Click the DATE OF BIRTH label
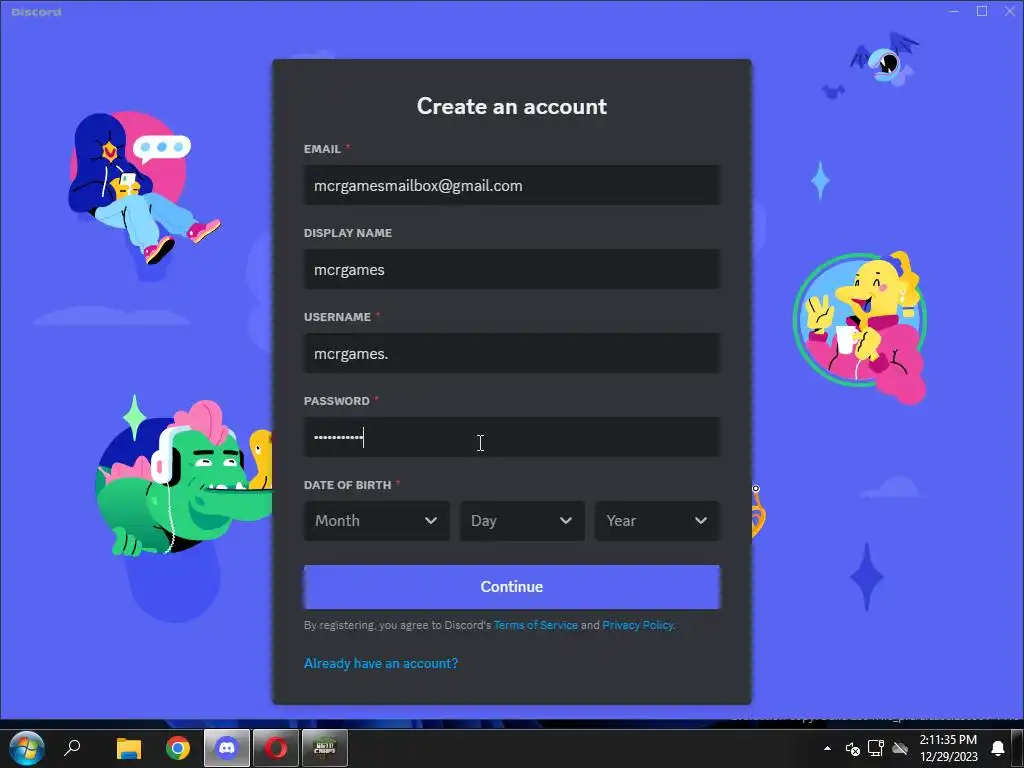The width and height of the screenshot is (1024, 768). pyautogui.click(x=347, y=485)
